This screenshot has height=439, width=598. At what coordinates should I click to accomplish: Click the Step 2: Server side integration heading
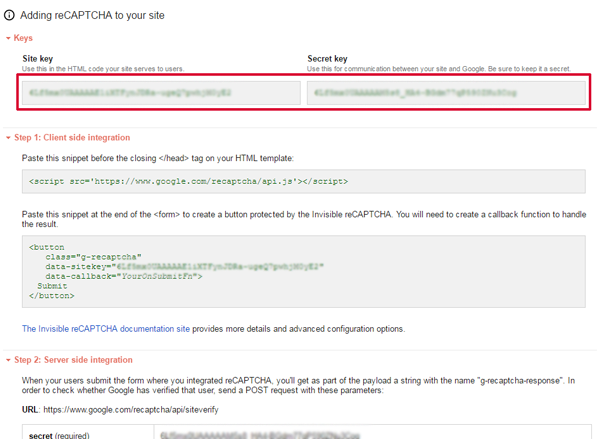click(x=73, y=360)
